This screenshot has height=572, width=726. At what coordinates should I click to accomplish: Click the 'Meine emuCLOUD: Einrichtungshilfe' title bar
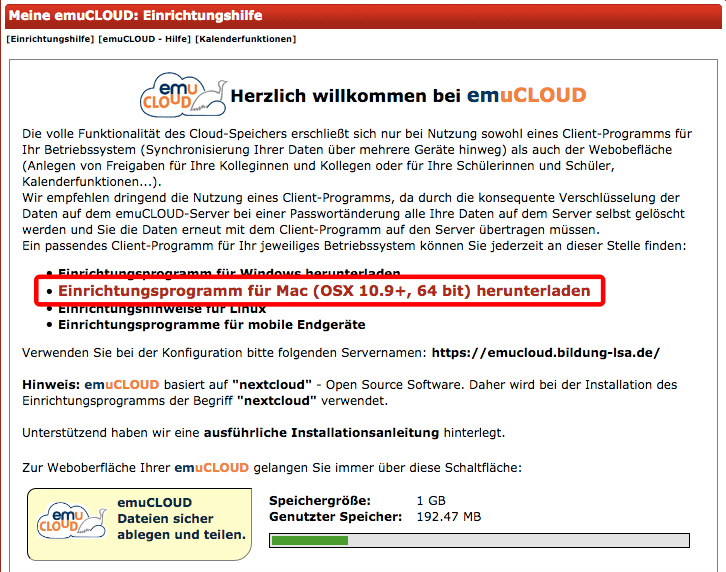click(x=363, y=16)
